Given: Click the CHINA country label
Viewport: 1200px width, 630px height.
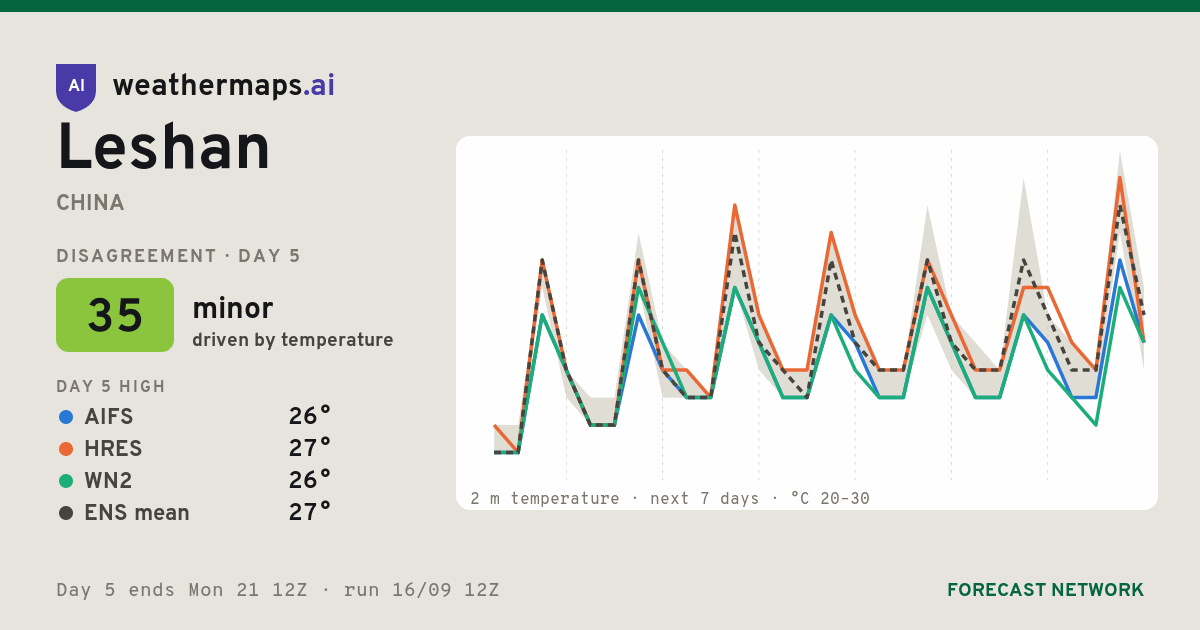Looking at the screenshot, I should (91, 203).
